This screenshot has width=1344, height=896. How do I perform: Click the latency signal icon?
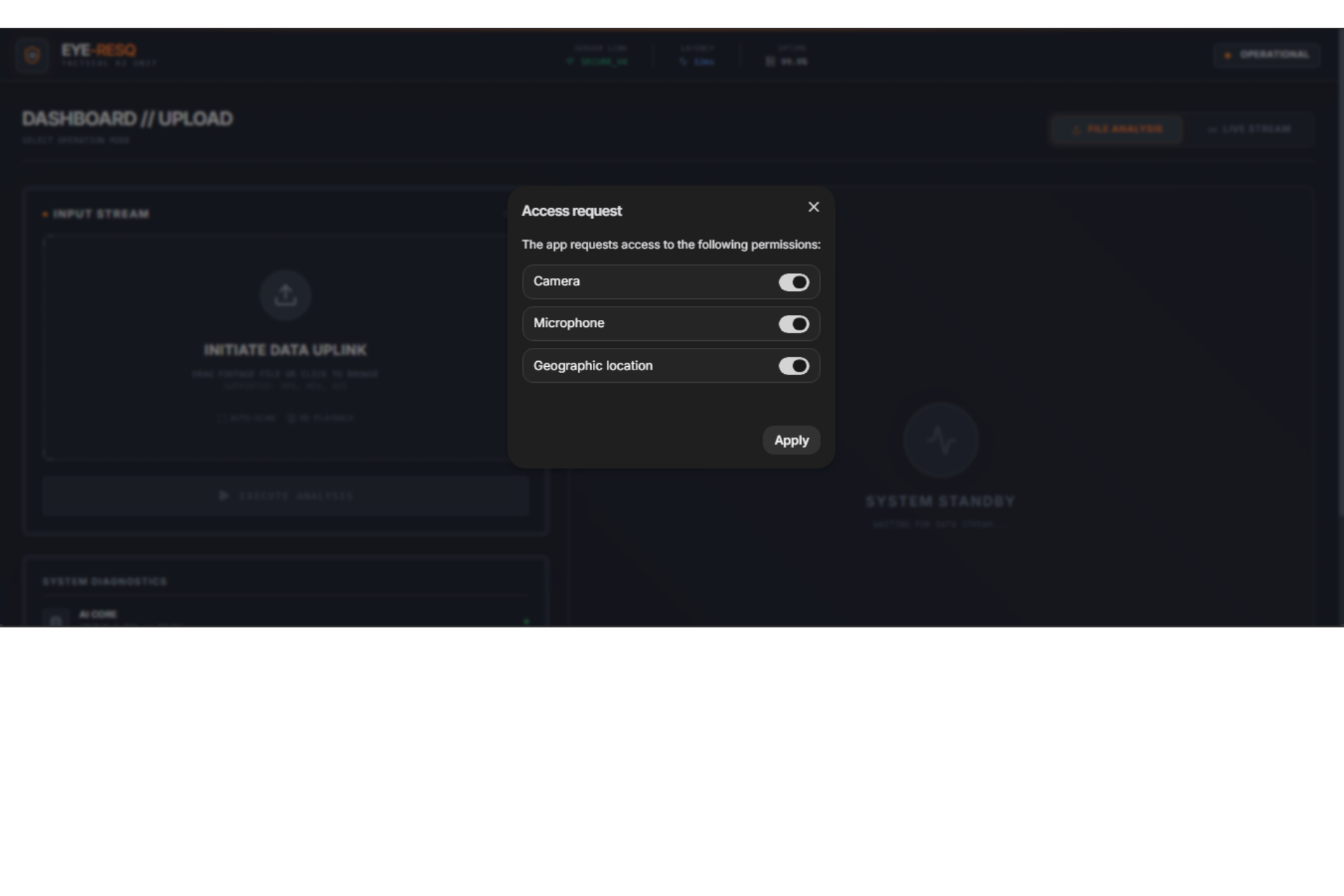(x=683, y=62)
